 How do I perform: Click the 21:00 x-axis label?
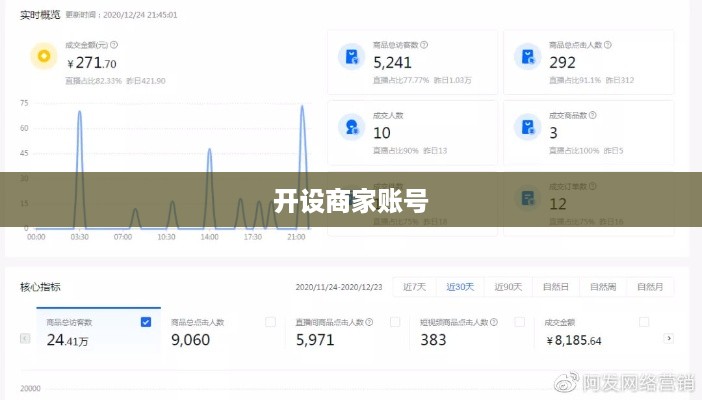[x=296, y=237]
